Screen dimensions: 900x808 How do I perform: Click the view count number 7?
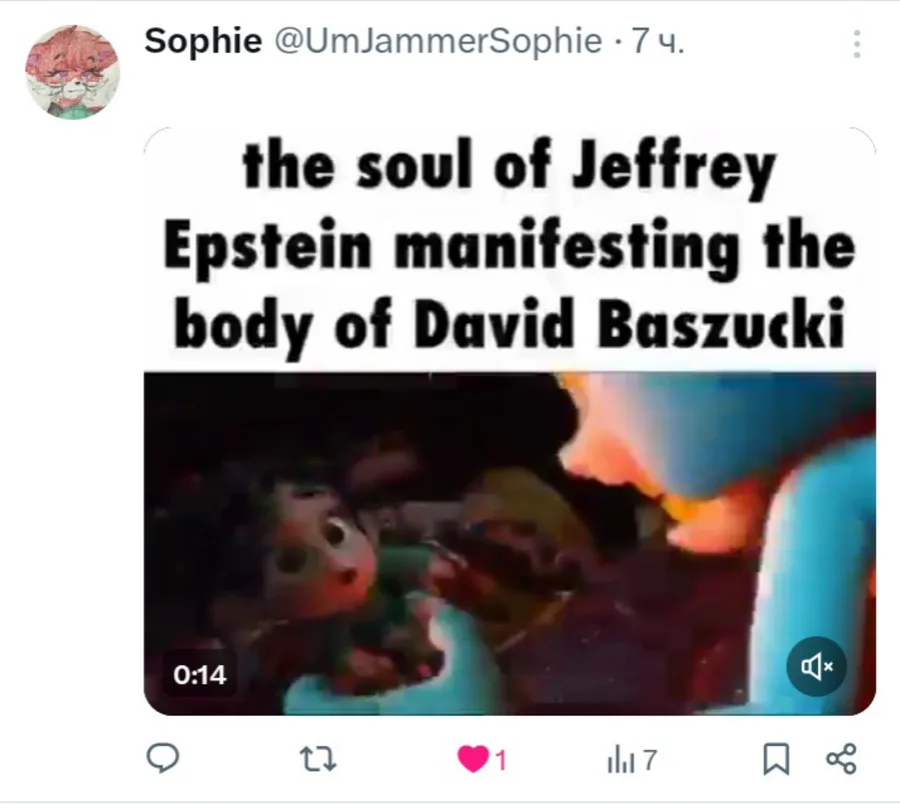650,760
